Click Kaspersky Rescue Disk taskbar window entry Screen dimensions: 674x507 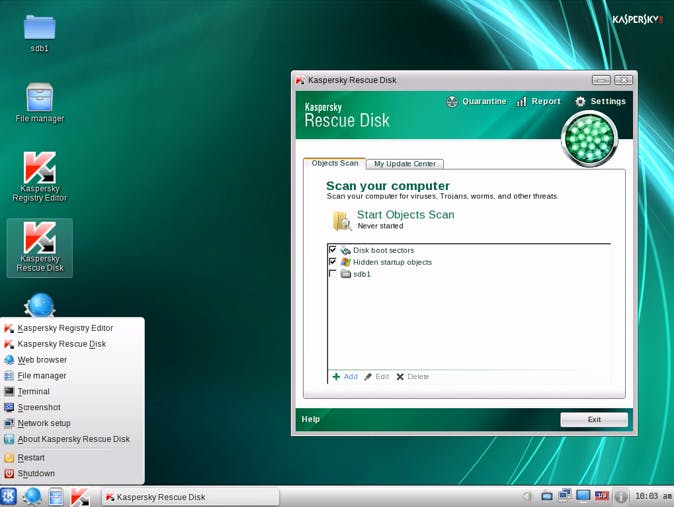tap(190, 497)
